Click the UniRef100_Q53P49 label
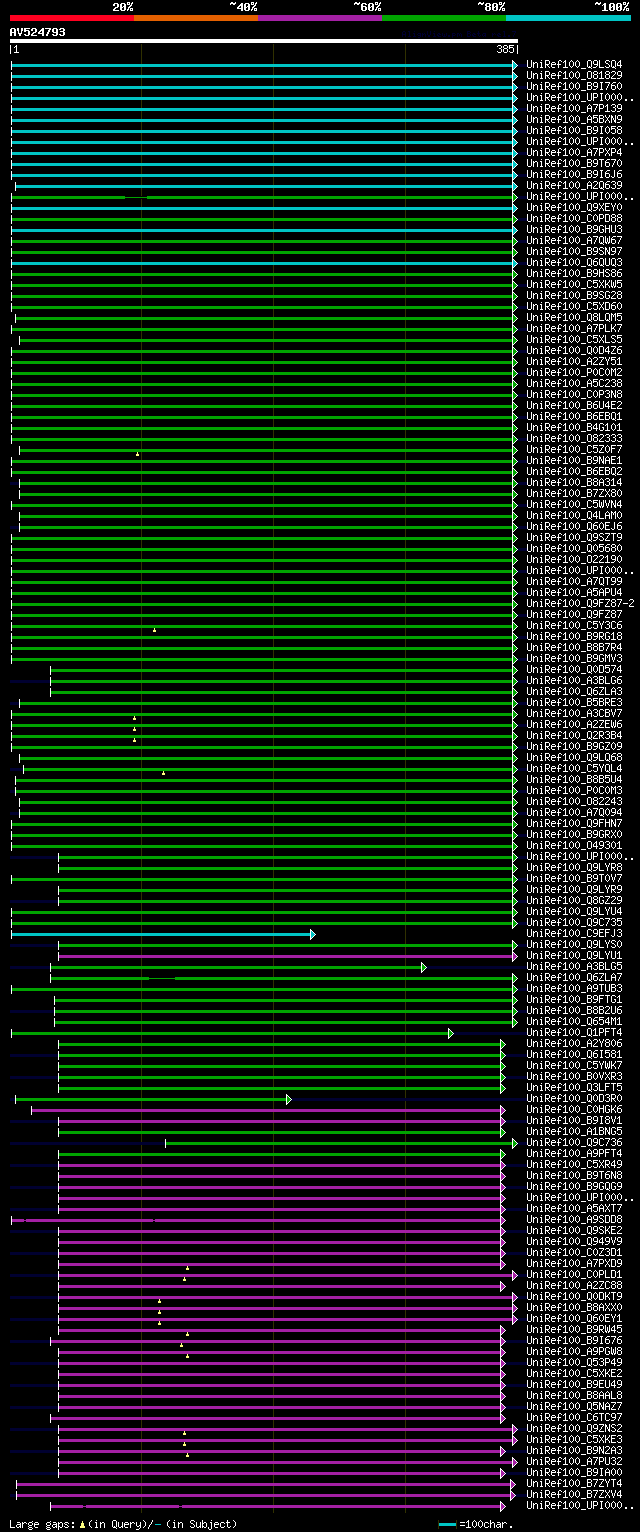Screen dimensions: 640x1532 pos(574,1362)
